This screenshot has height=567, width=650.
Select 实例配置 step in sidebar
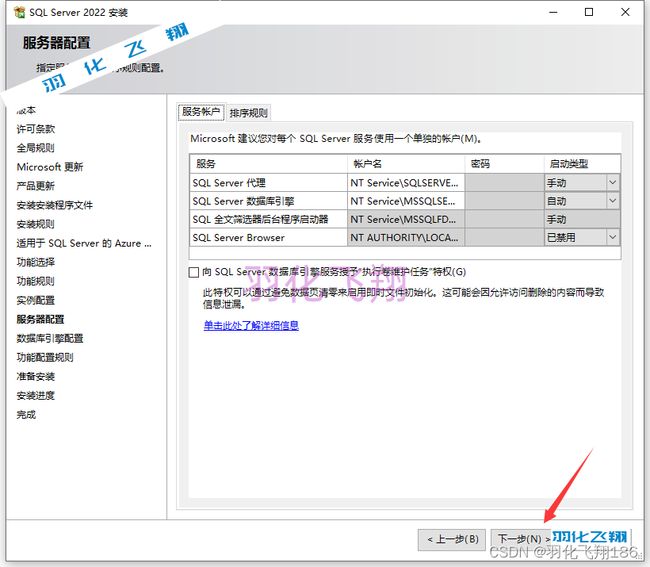[36, 300]
